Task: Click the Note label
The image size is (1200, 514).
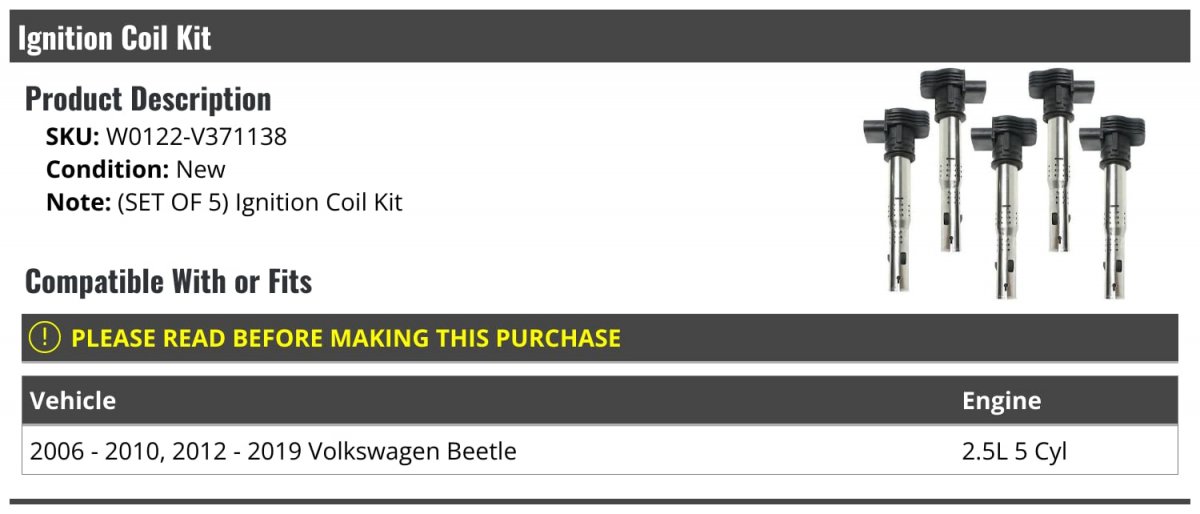Action: click(x=77, y=202)
